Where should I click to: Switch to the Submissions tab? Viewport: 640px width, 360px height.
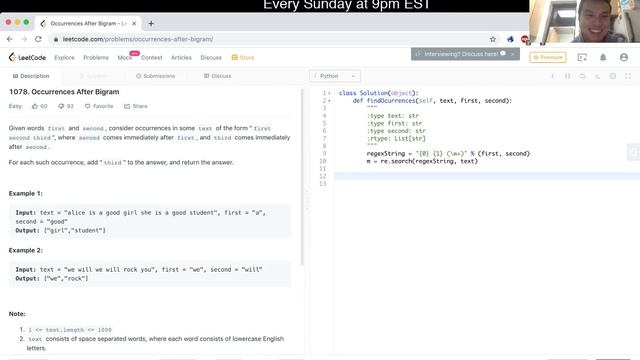tap(156, 76)
